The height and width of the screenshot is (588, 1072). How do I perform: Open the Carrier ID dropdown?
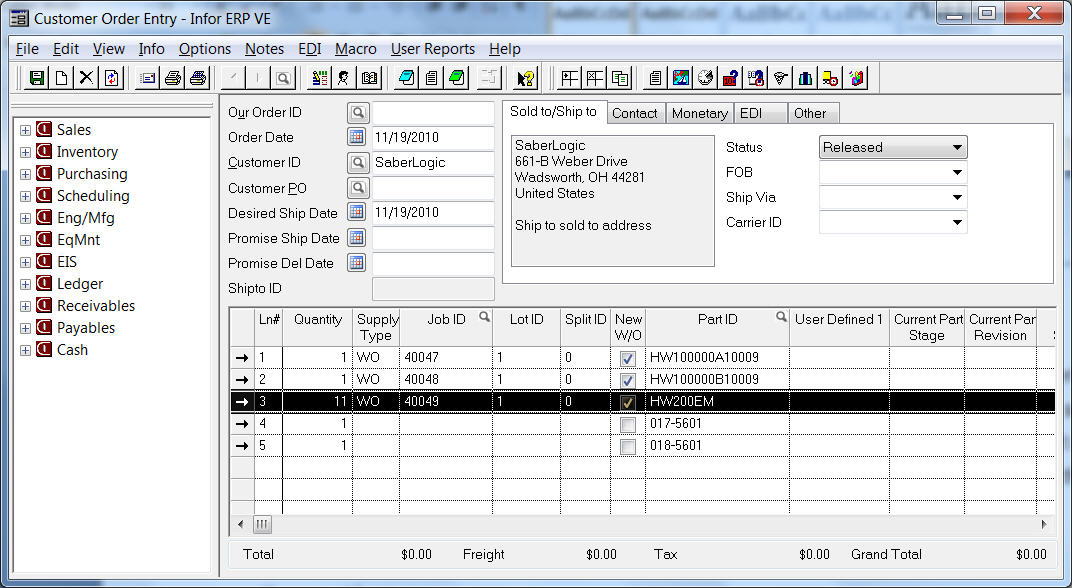tap(957, 222)
